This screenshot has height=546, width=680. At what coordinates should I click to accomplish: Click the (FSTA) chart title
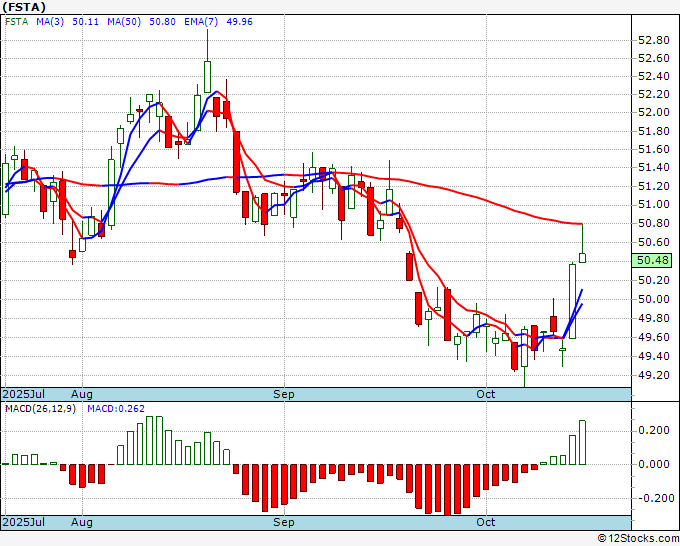[x=23, y=7]
